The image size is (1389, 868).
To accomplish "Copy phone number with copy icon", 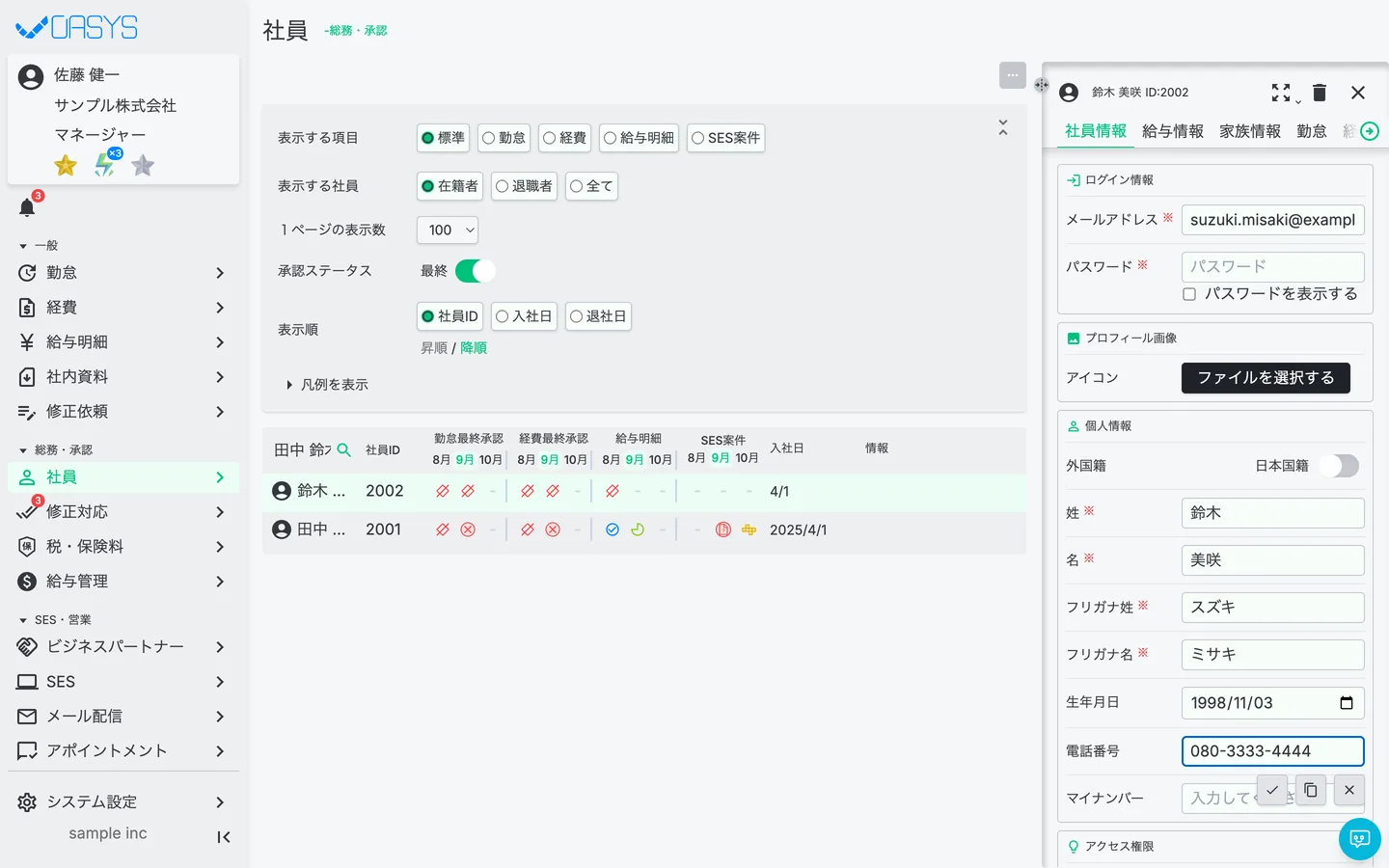I will click(x=1311, y=790).
